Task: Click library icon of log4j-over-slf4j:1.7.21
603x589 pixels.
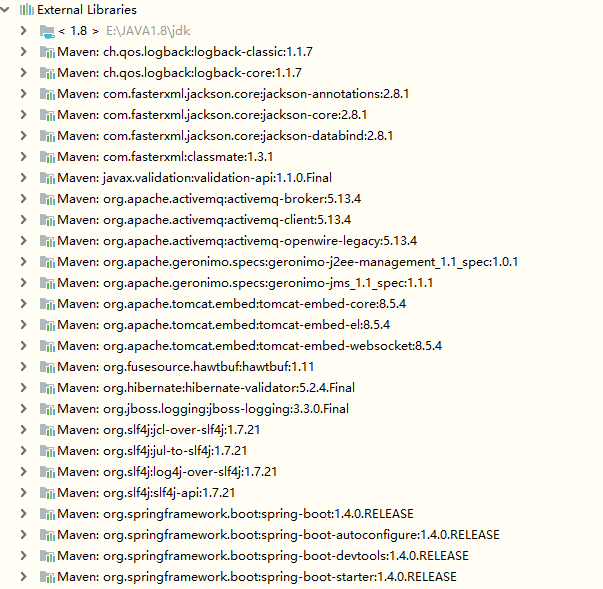Action: pos(47,472)
